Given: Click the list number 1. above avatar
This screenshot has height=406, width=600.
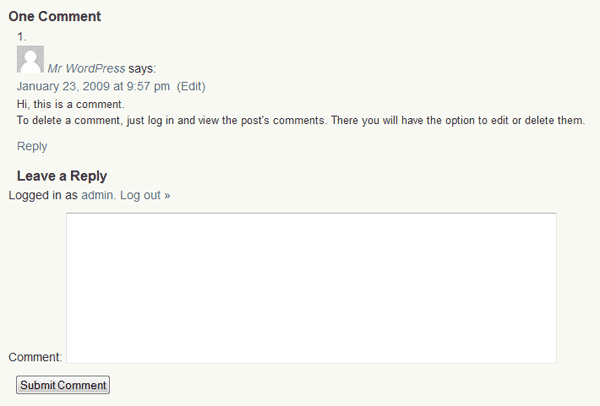Looking at the screenshot, I should coord(22,37).
